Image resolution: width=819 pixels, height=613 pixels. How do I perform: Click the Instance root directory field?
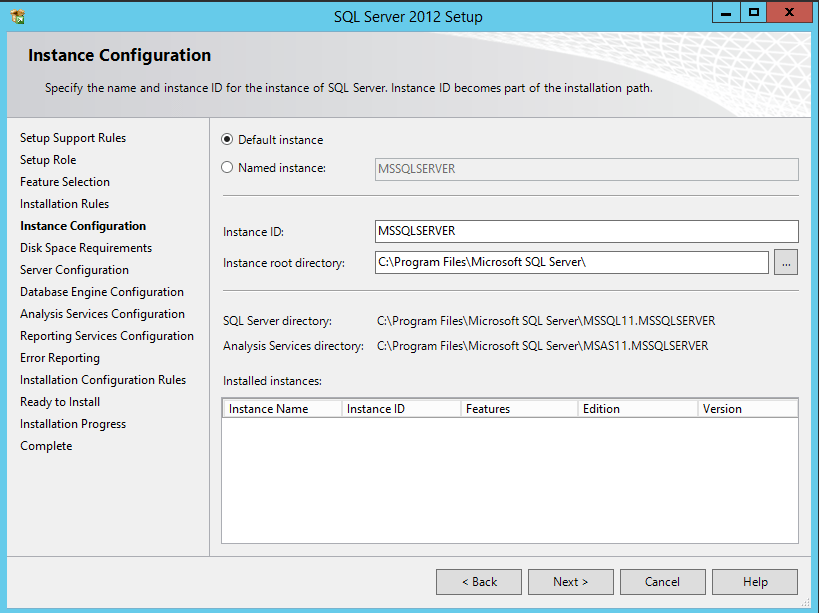[570, 263]
